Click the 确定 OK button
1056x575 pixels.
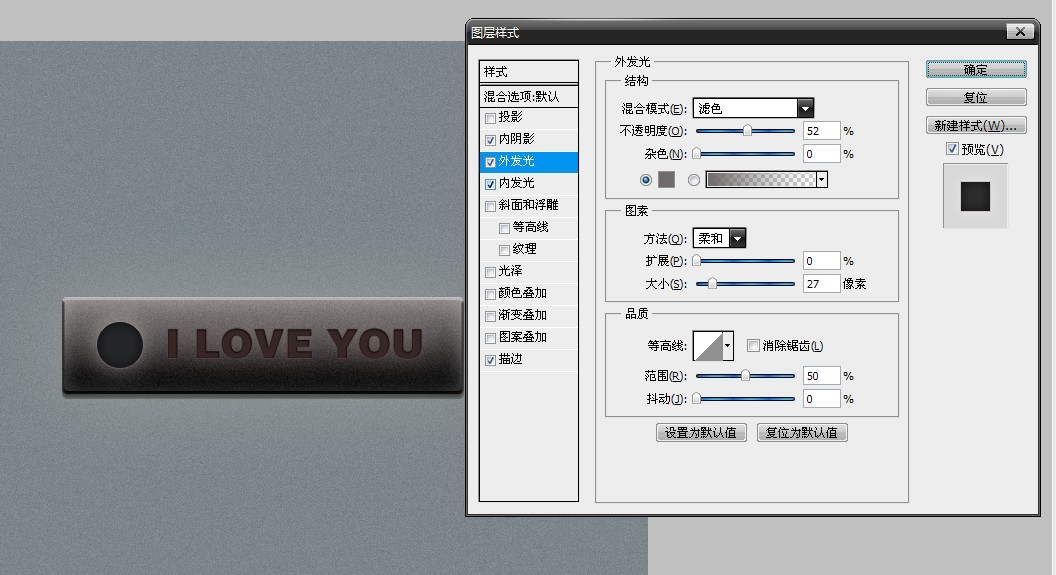click(975, 69)
